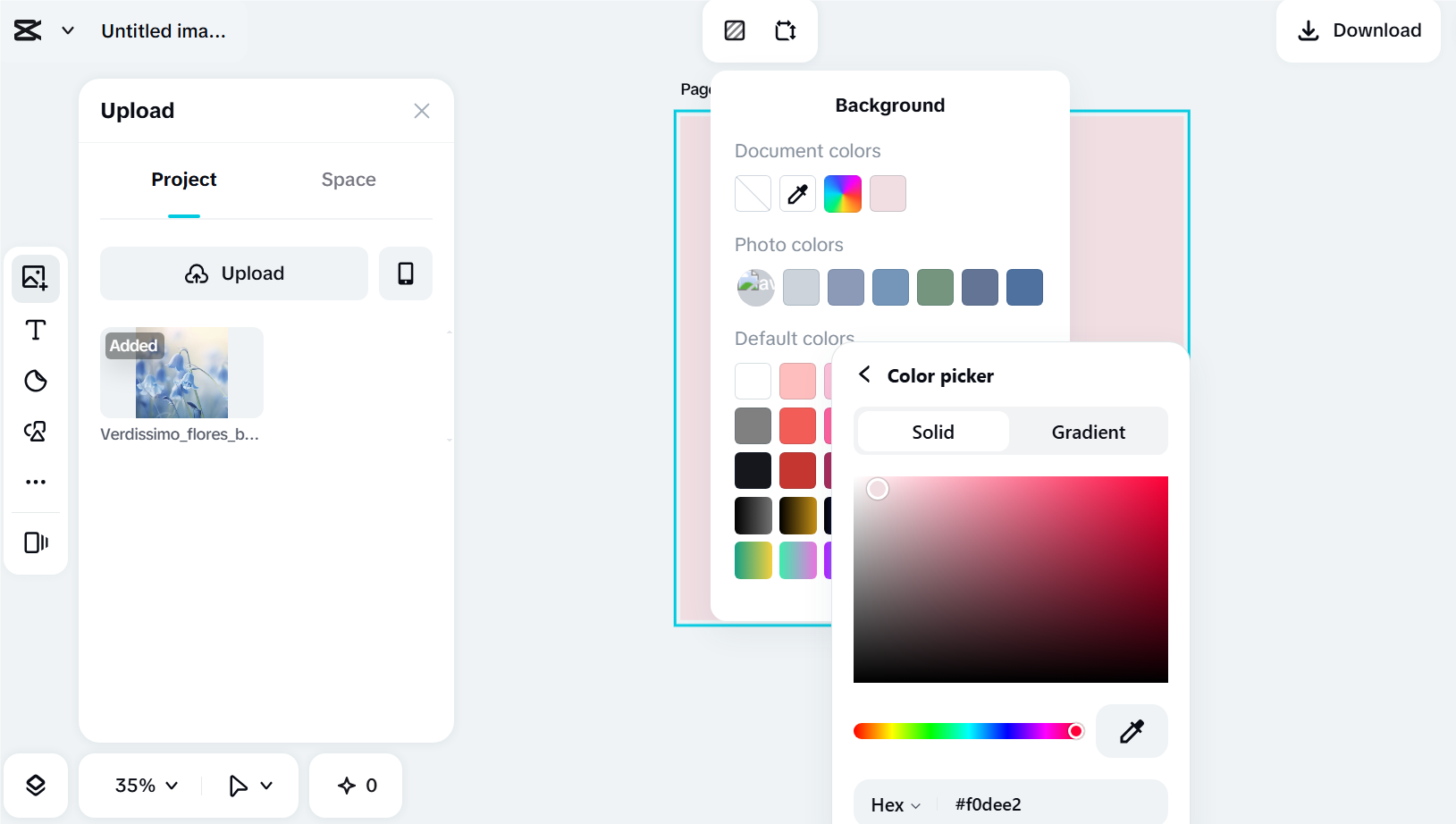Image resolution: width=1456 pixels, height=824 pixels.
Task: Switch to the Space tab
Action: coord(349,180)
